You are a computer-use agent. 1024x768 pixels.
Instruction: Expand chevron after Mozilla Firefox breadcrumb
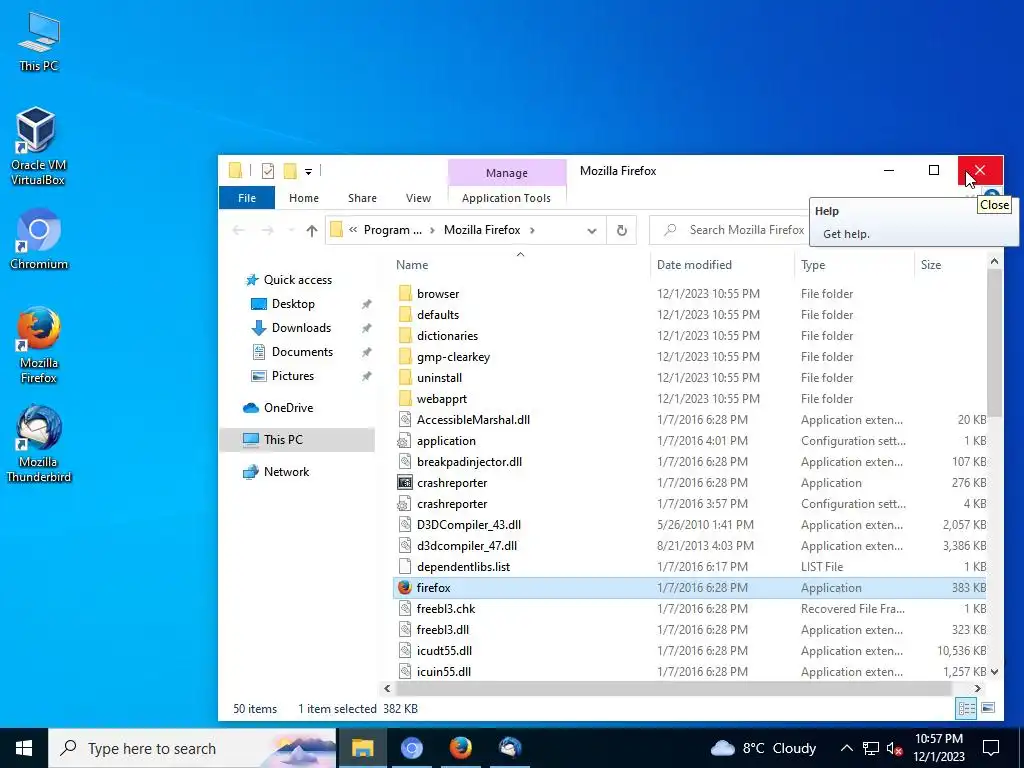click(532, 230)
